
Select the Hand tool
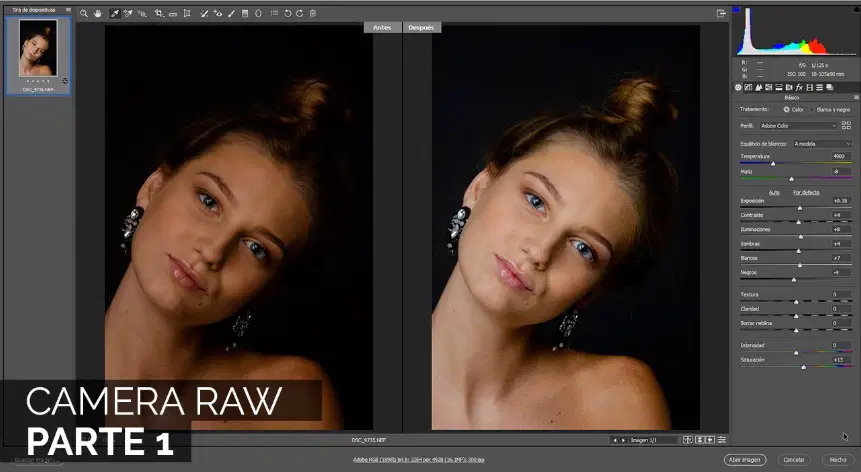click(x=98, y=13)
